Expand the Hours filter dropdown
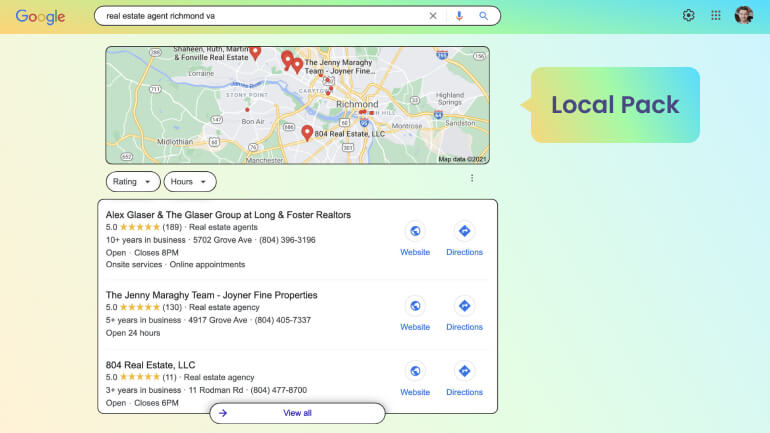This screenshot has height=433, width=770. (190, 182)
